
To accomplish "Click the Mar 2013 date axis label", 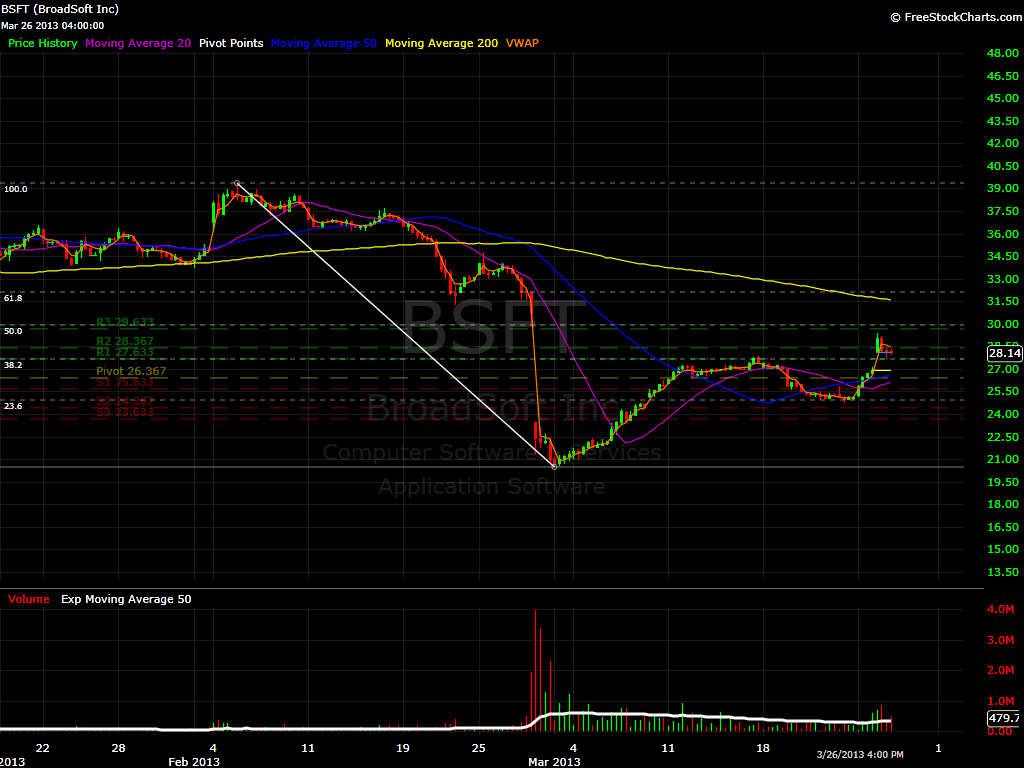I will pyautogui.click(x=555, y=761).
